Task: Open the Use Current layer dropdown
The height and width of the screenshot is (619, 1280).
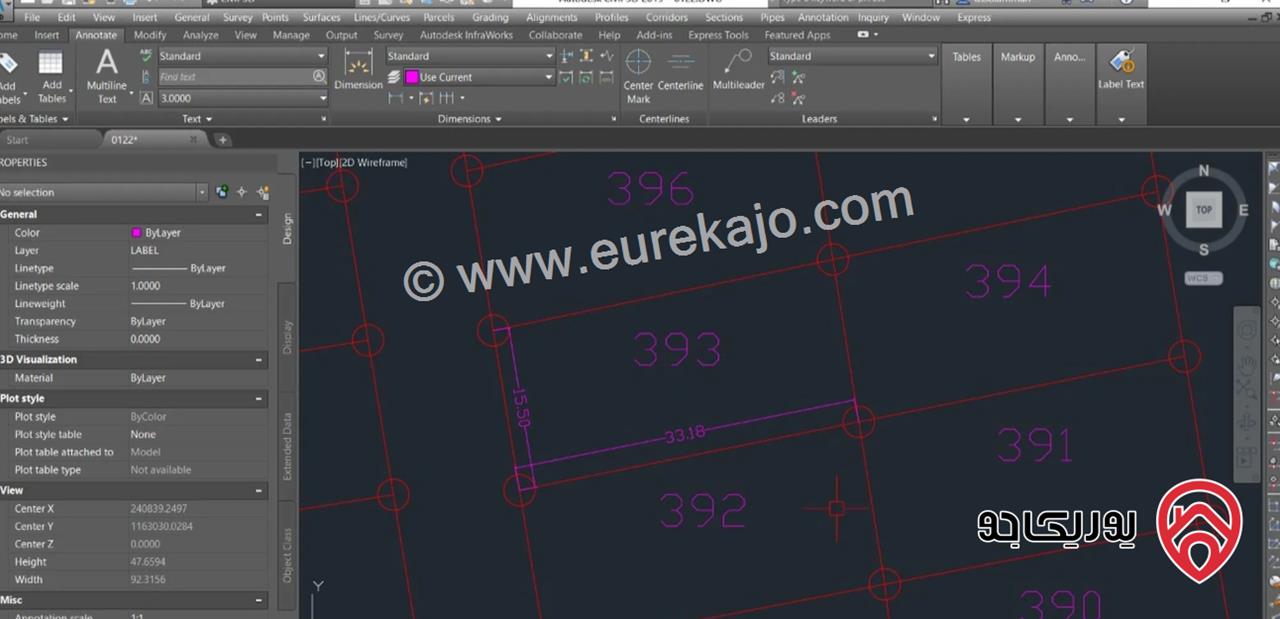Action: click(x=479, y=77)
